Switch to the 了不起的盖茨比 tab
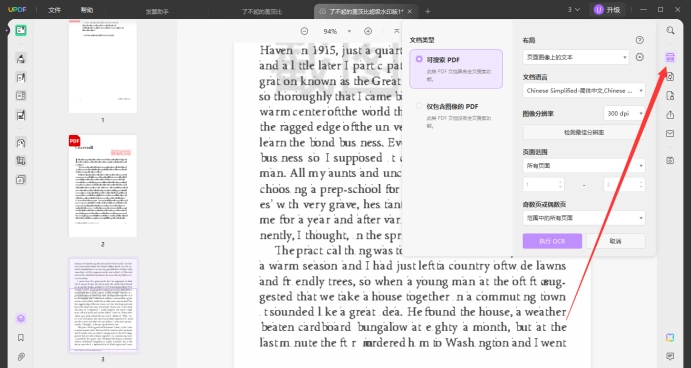 tap(262, 11)
